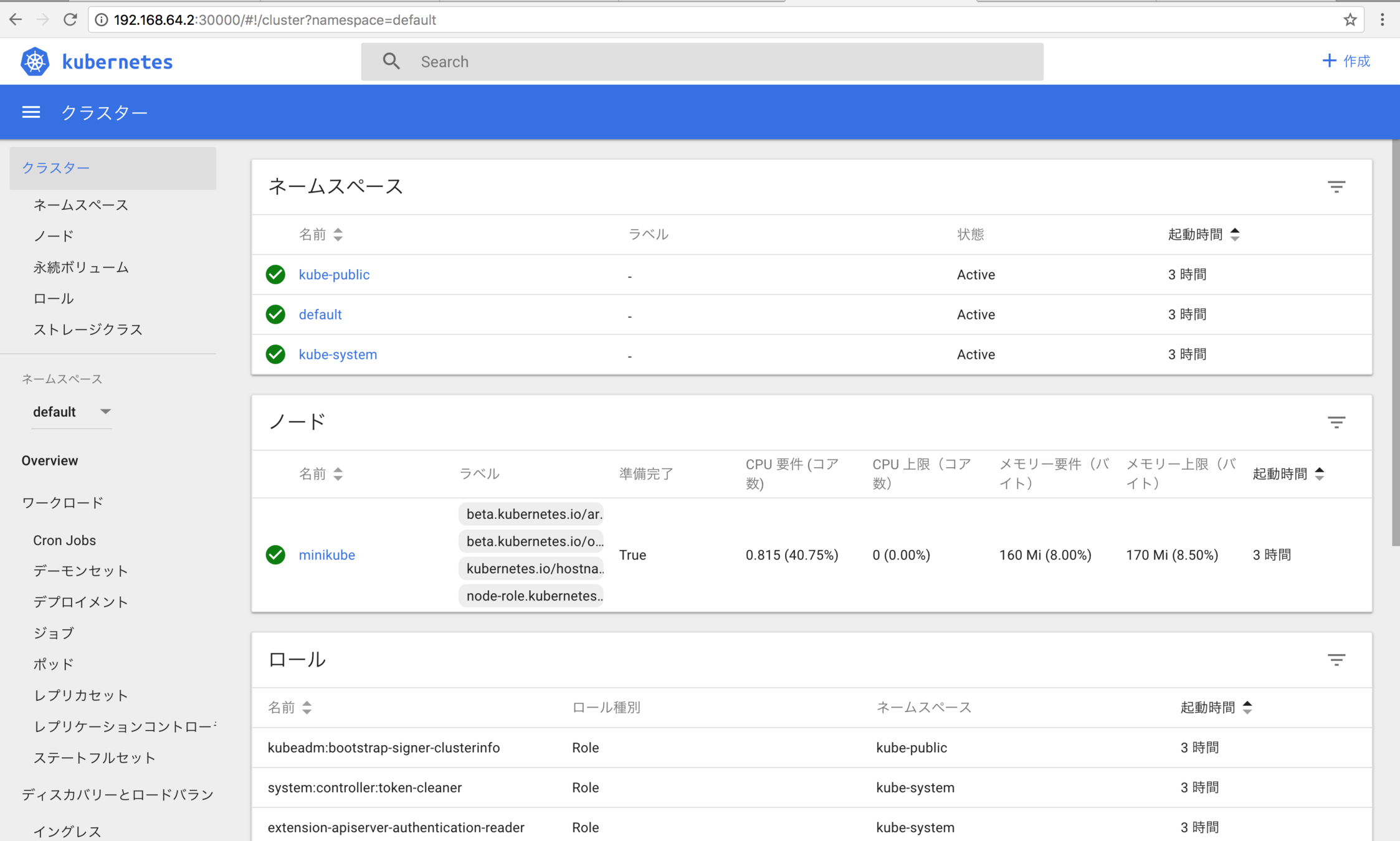This screenshot has height=841, width=1400.
Task: Open the hamburger navigation menu
Action: [x=31, y=112]
